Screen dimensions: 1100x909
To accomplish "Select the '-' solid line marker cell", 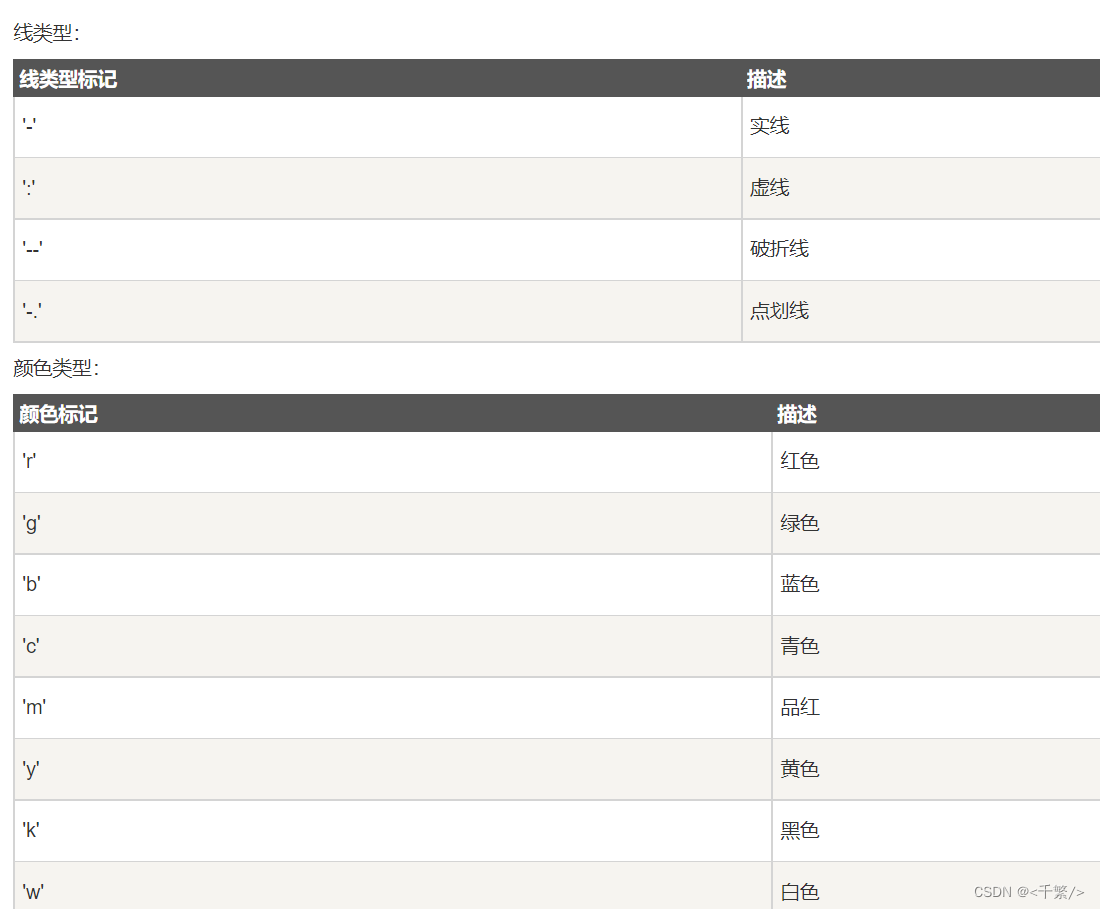I will pos(377,127).
